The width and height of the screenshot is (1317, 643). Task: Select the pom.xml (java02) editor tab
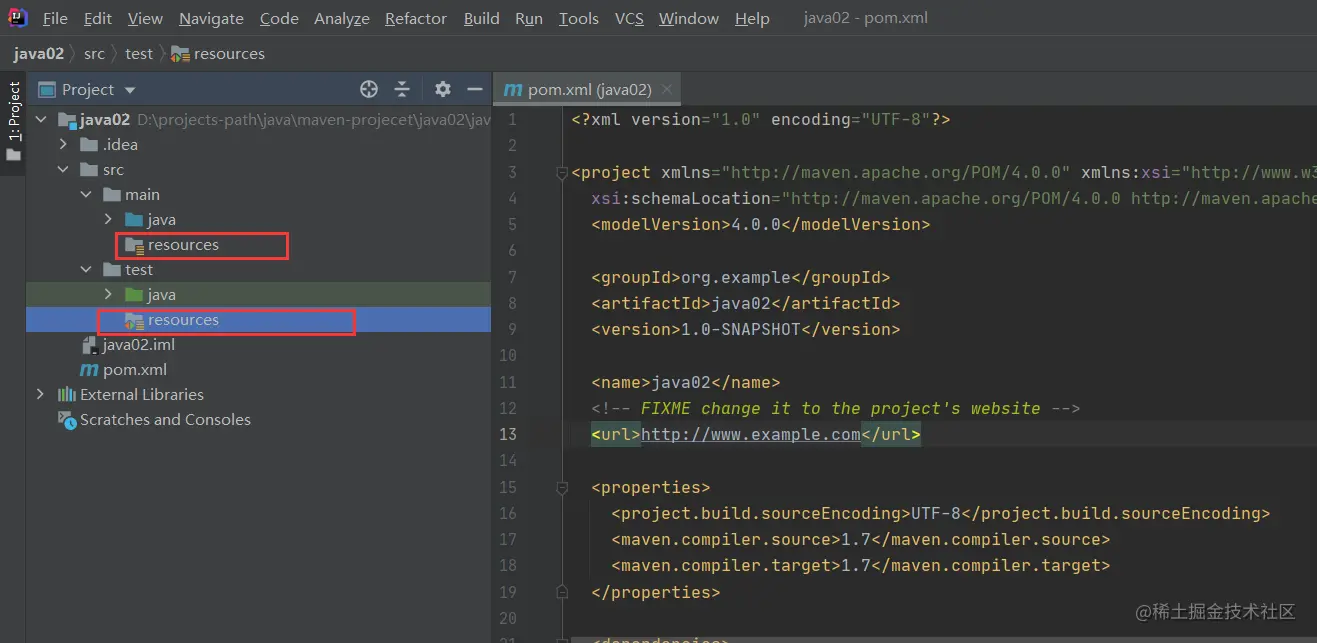coord(588,89)
